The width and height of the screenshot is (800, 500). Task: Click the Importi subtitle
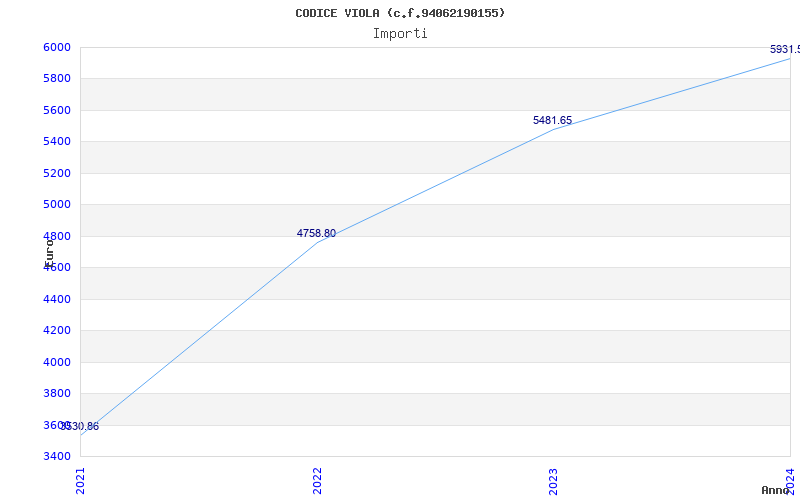point(400,34)
